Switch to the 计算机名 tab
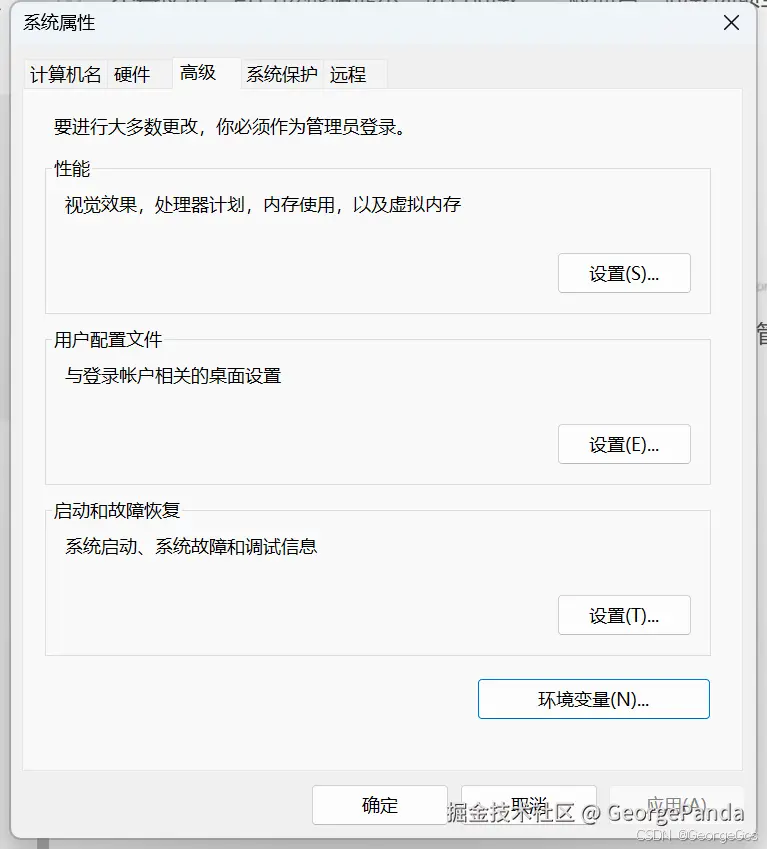767x849 pixels. [64, 74]
